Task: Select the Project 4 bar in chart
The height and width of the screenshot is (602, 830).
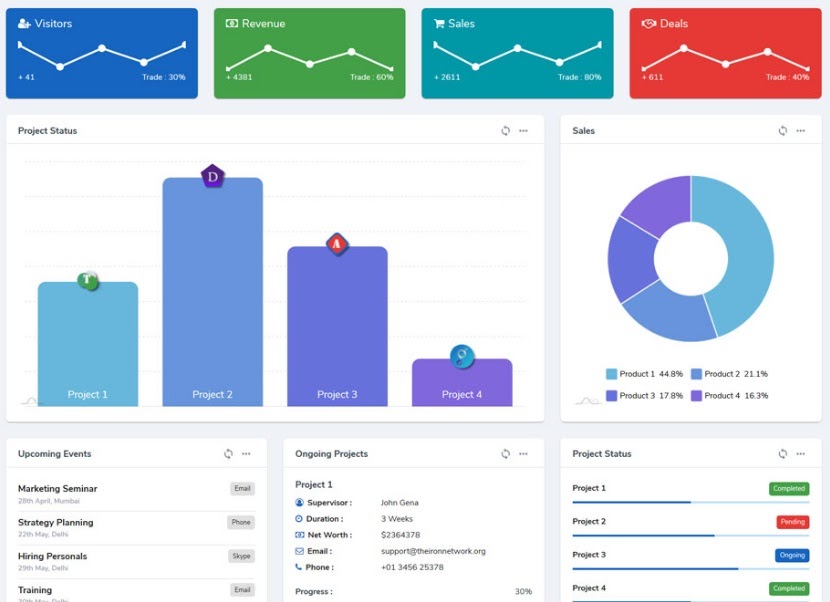Action: click(462, 384)
